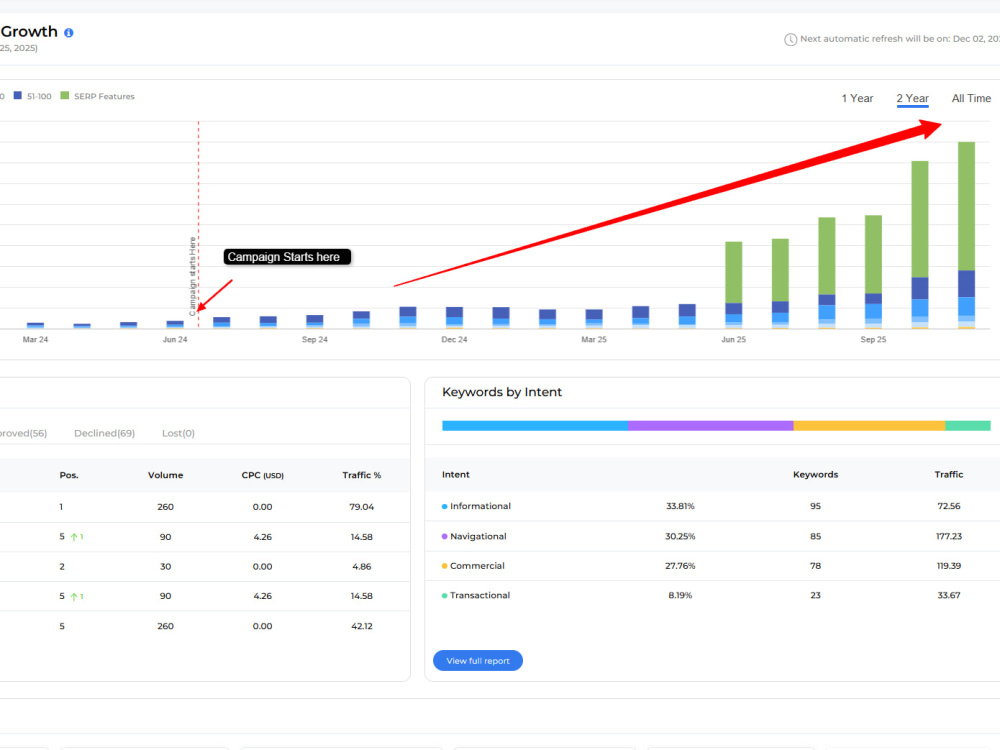Select the 2 Year range tab
This screenshot has width=1000, height=750.
coord(912,98)
